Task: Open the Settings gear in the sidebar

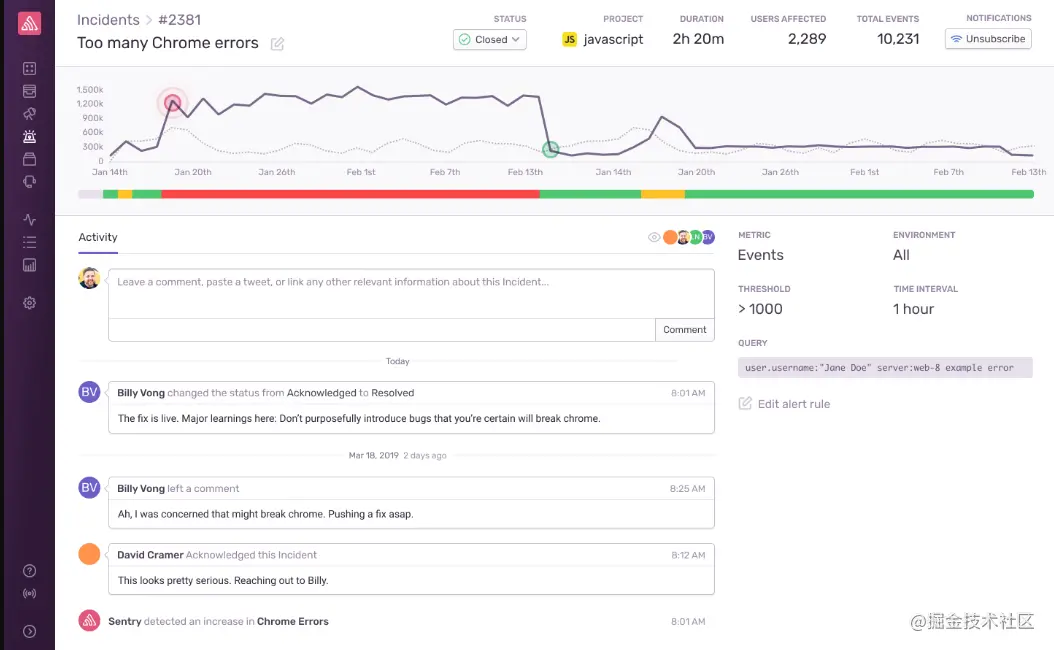Action: pos(29,303)
